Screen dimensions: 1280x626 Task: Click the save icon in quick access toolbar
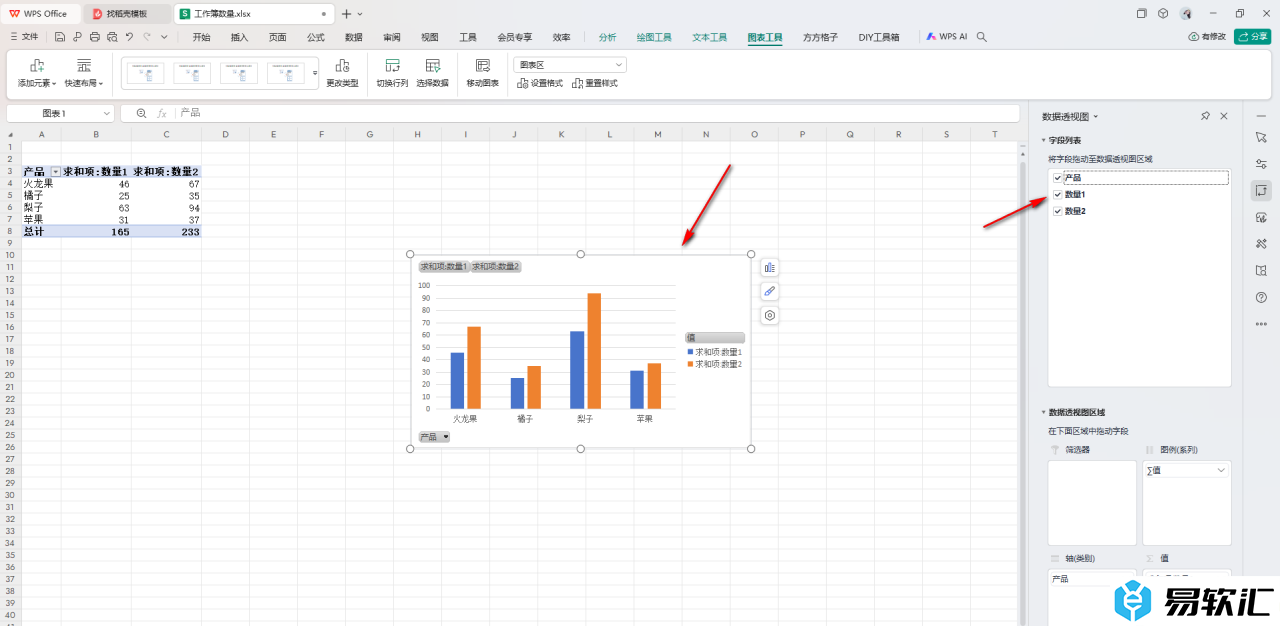click(x=60, y=37)
